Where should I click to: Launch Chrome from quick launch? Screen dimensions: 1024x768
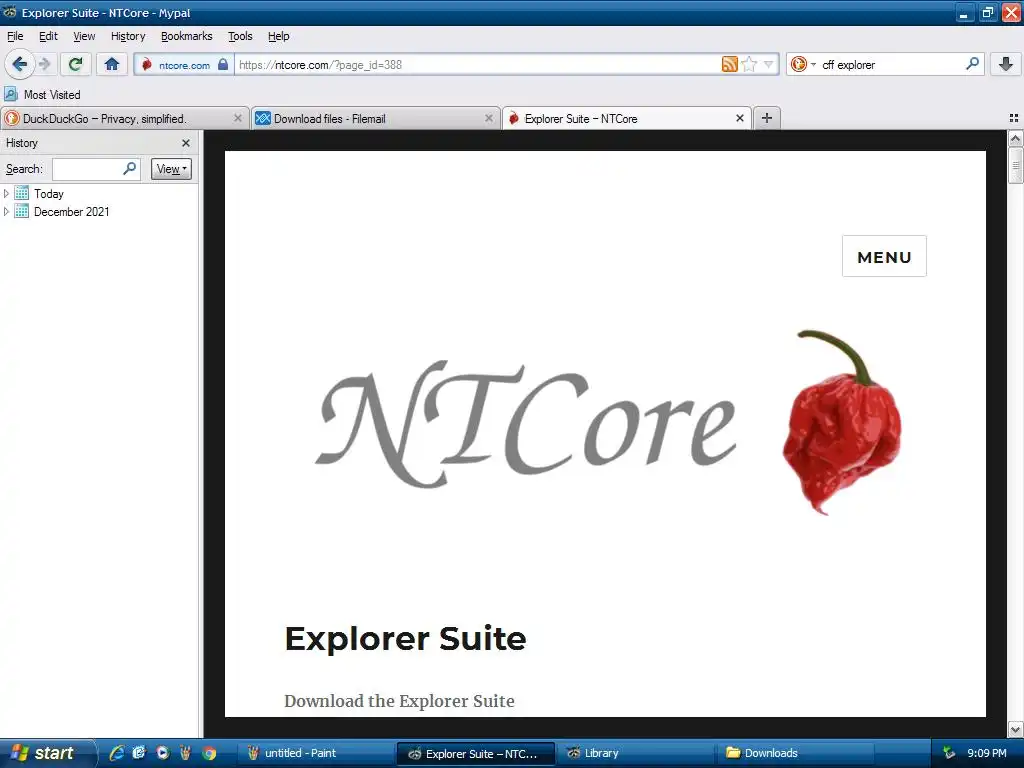(209, 753)
